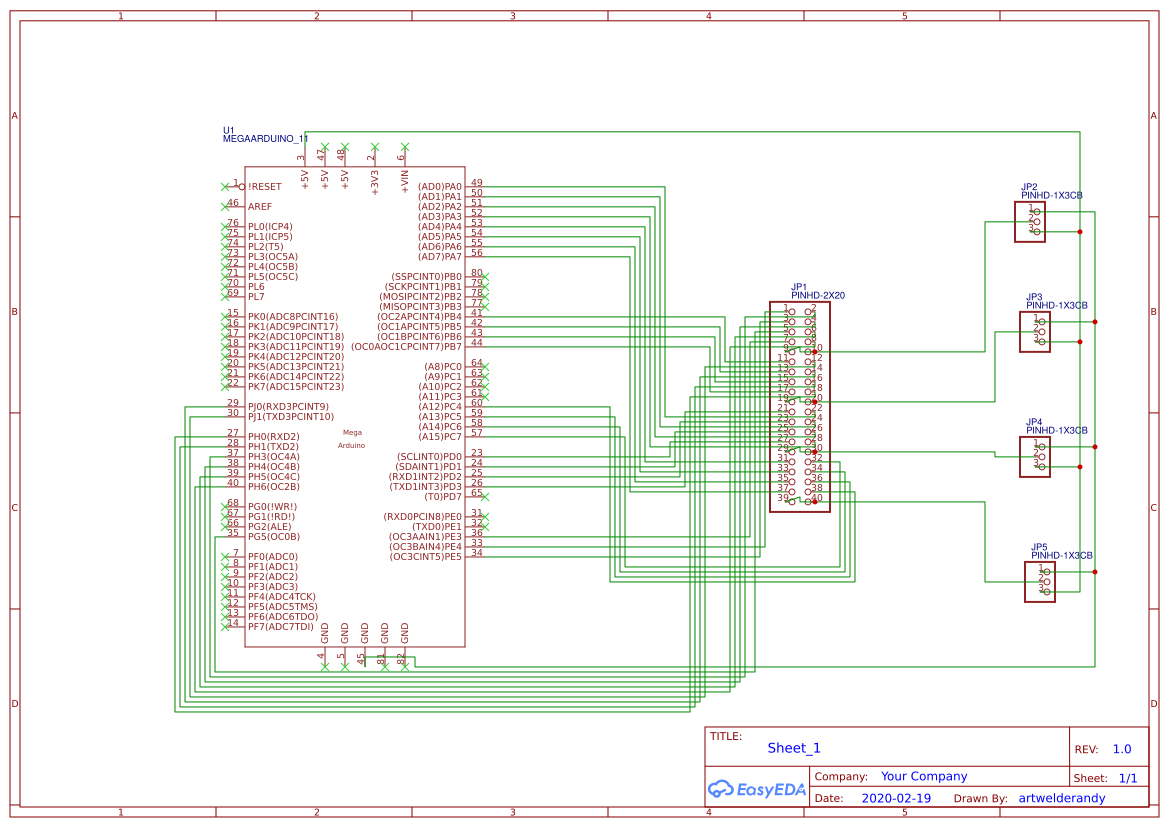1169x827 pixels.
Task: Select the PINHD-2X20 header symbol JP1
Action: click(x=800, y=410)
